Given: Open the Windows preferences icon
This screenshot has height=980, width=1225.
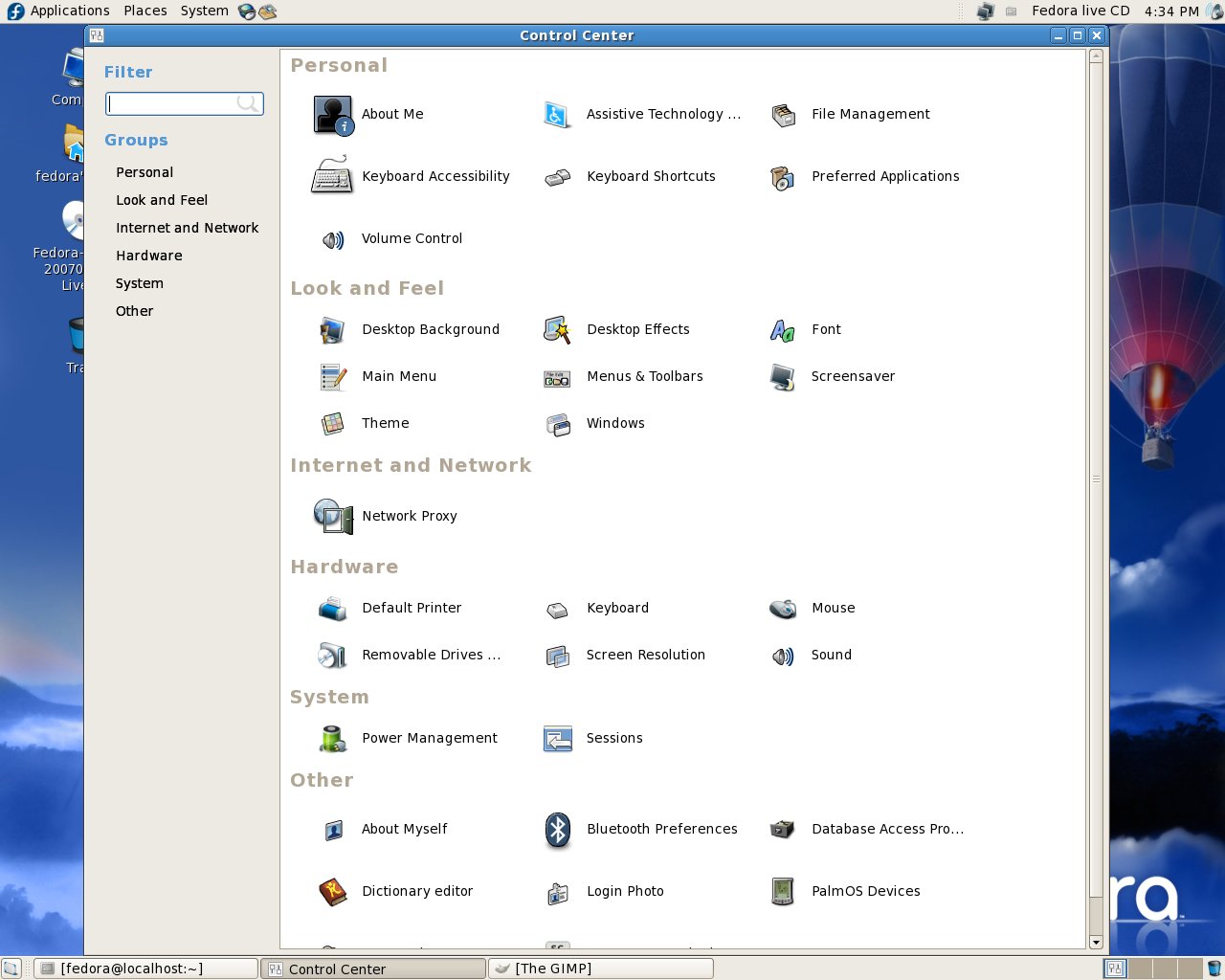Looking at the screenshot, I should point(557,424).
